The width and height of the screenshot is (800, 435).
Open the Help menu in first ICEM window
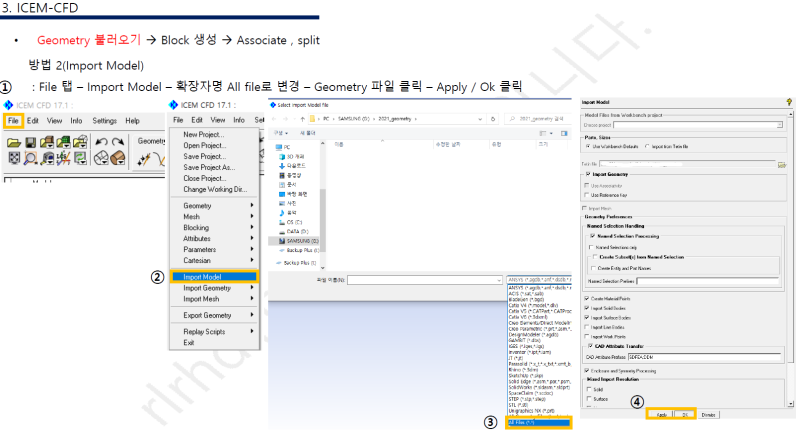click(133, 121)
